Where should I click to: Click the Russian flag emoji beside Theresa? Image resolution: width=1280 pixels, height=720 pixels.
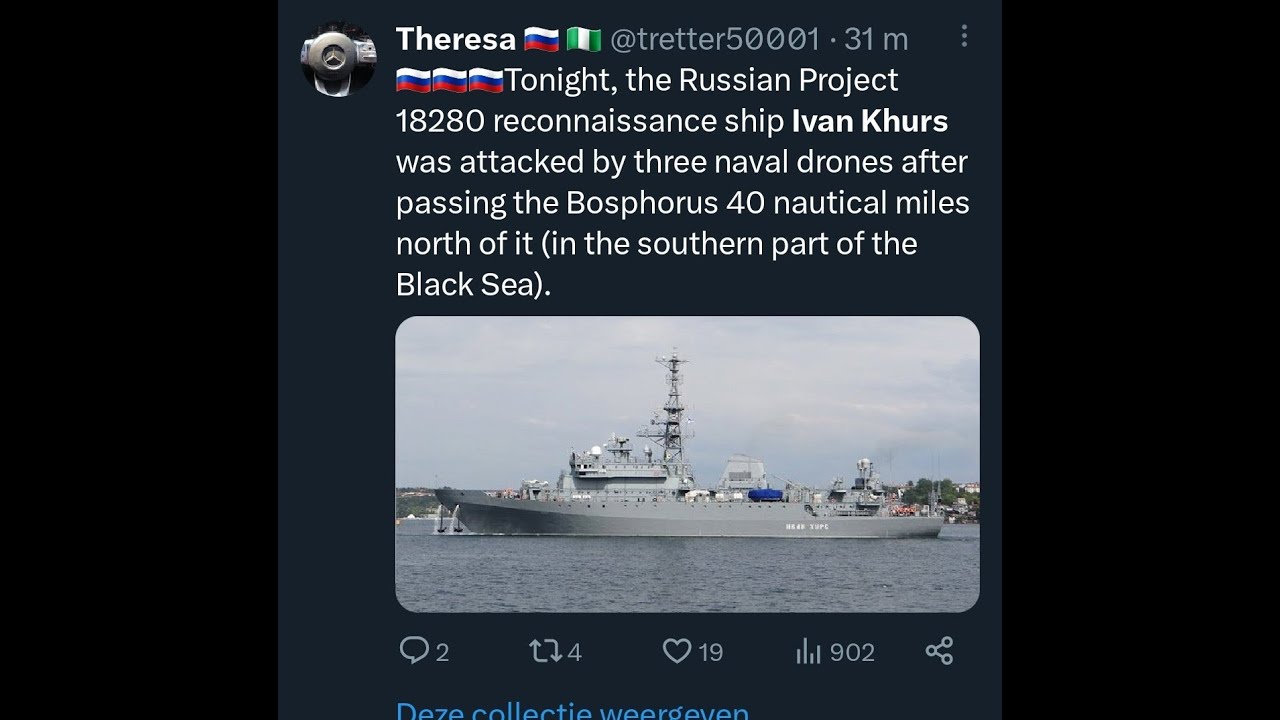pyautogui.click(x=541, y=40)
